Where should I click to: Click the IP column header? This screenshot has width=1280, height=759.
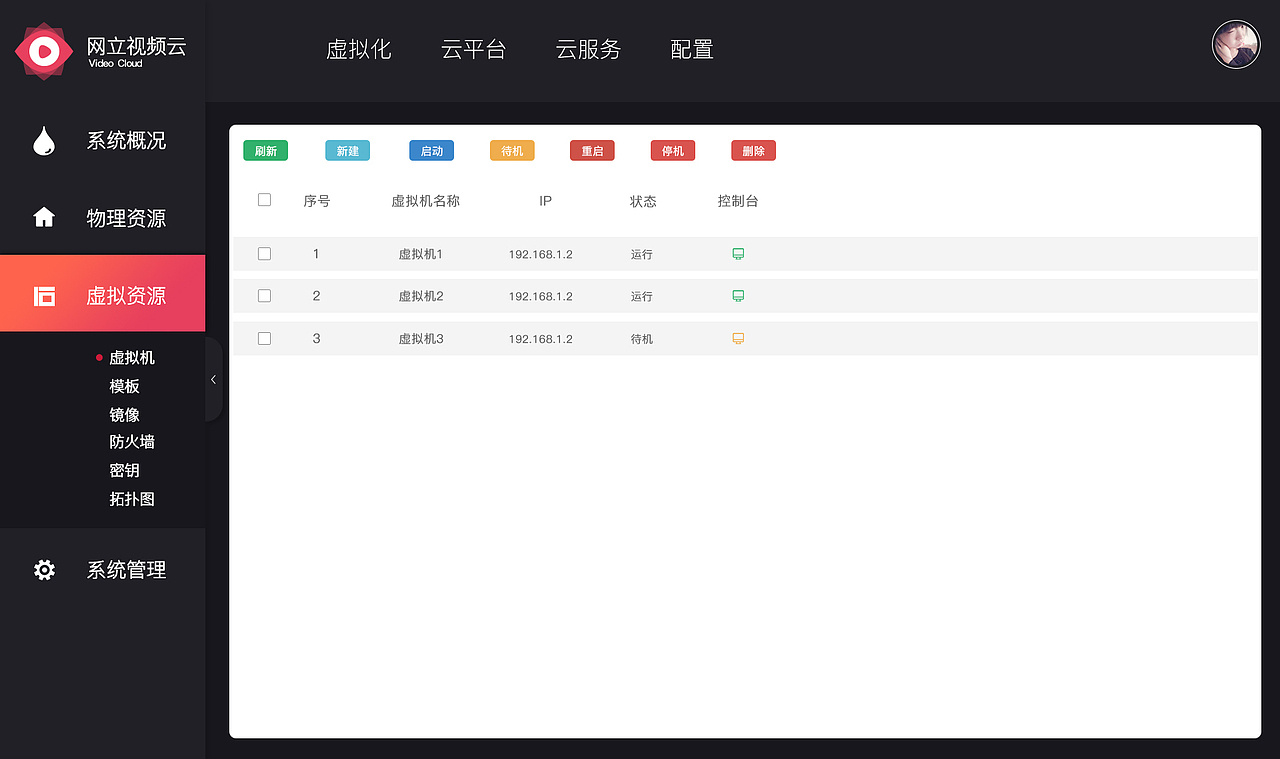(x=545, y=201)
